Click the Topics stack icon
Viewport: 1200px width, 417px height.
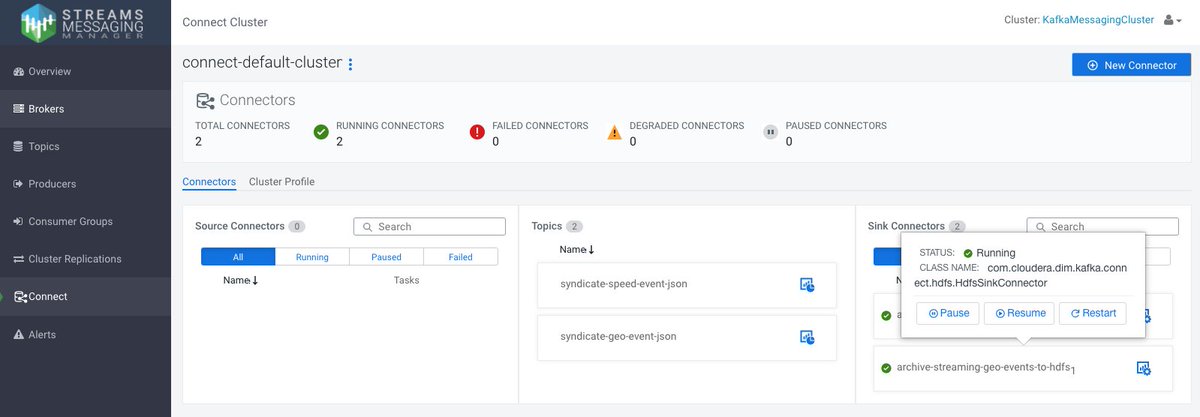pyautogui.click(x=19, y=147)
